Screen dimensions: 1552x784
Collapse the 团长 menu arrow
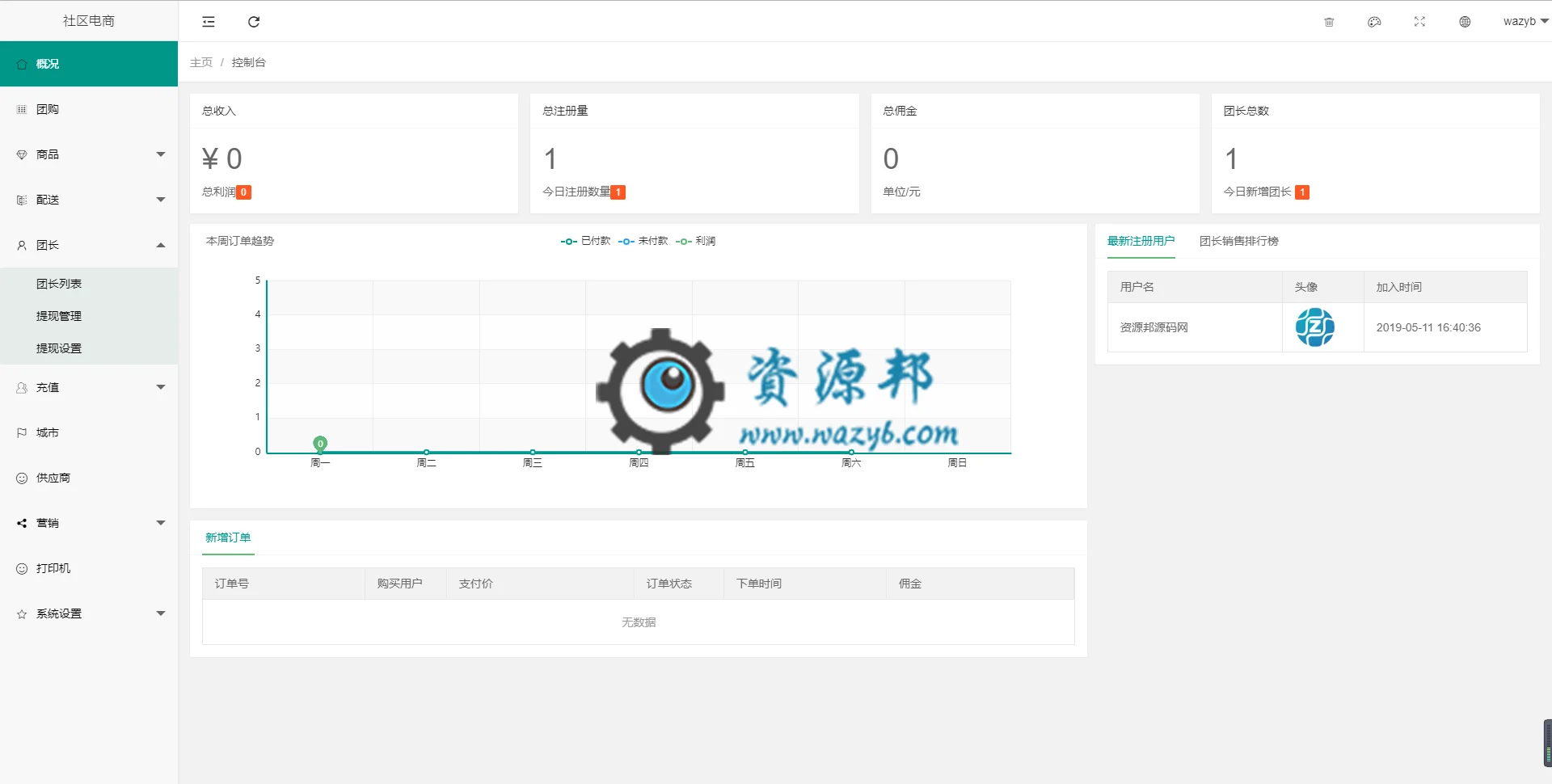pos(161,245)
